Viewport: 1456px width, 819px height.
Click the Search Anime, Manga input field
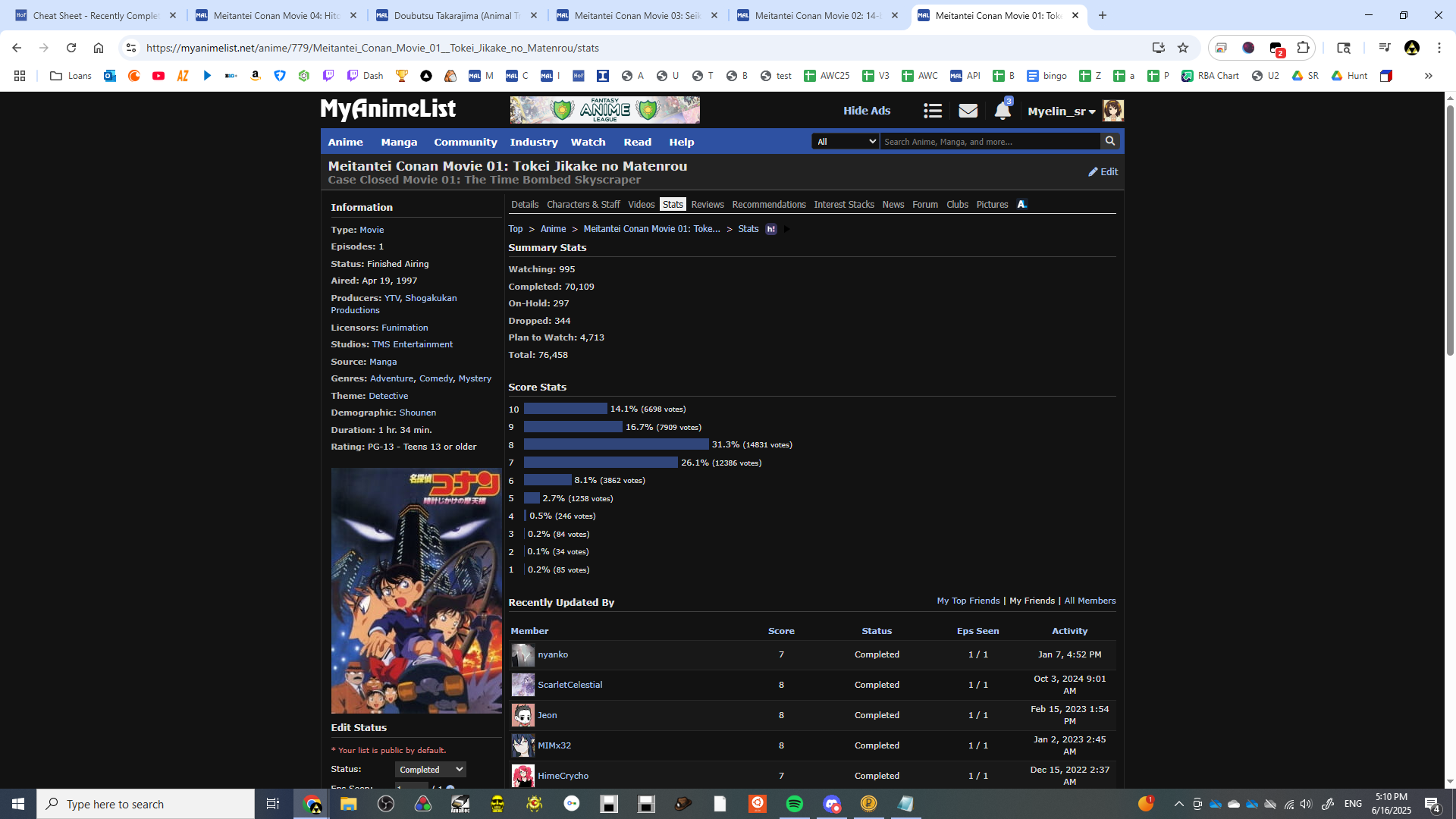click(x=989, y=142)
